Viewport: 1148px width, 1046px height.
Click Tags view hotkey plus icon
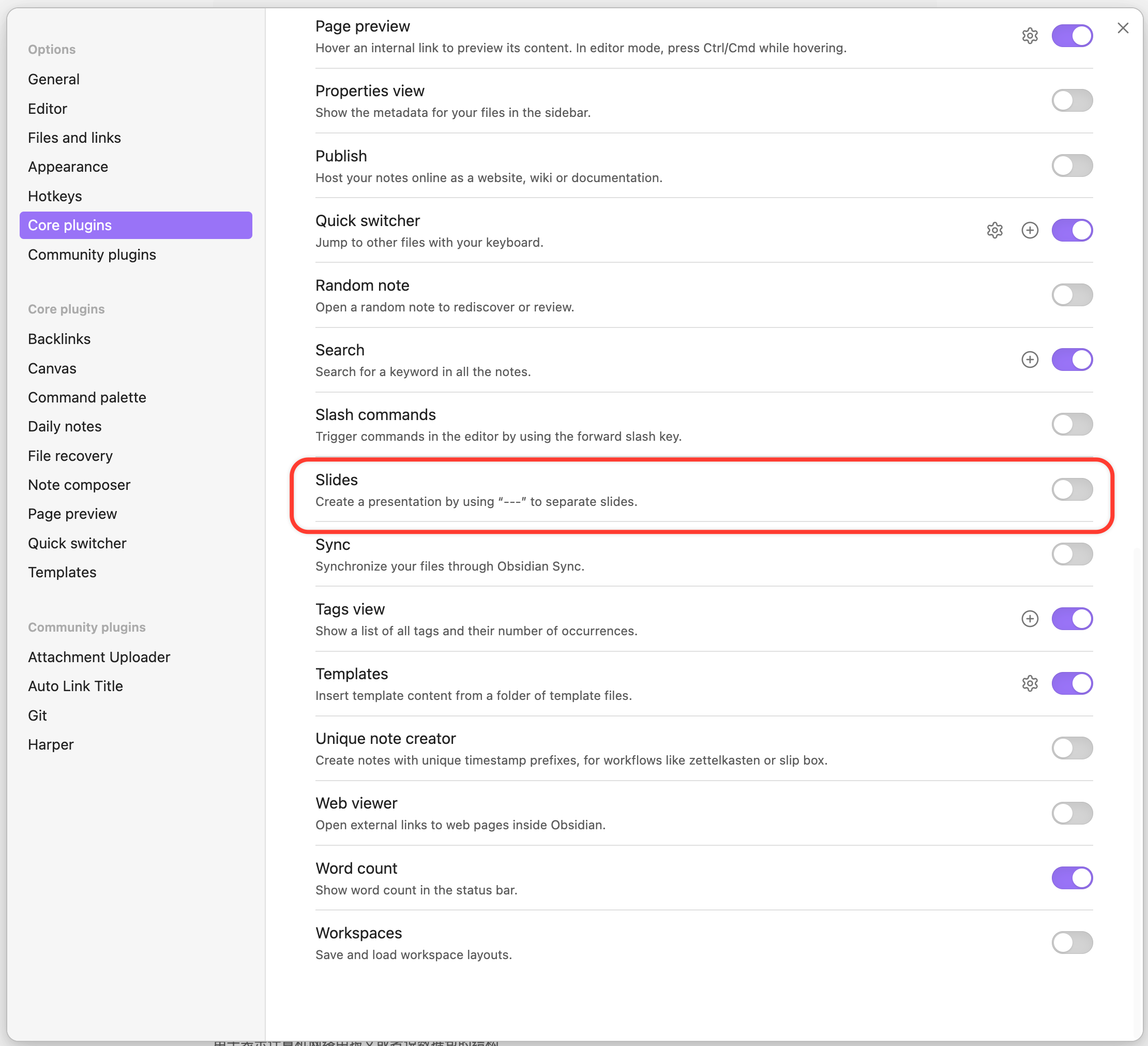[x=1030, y=619]
